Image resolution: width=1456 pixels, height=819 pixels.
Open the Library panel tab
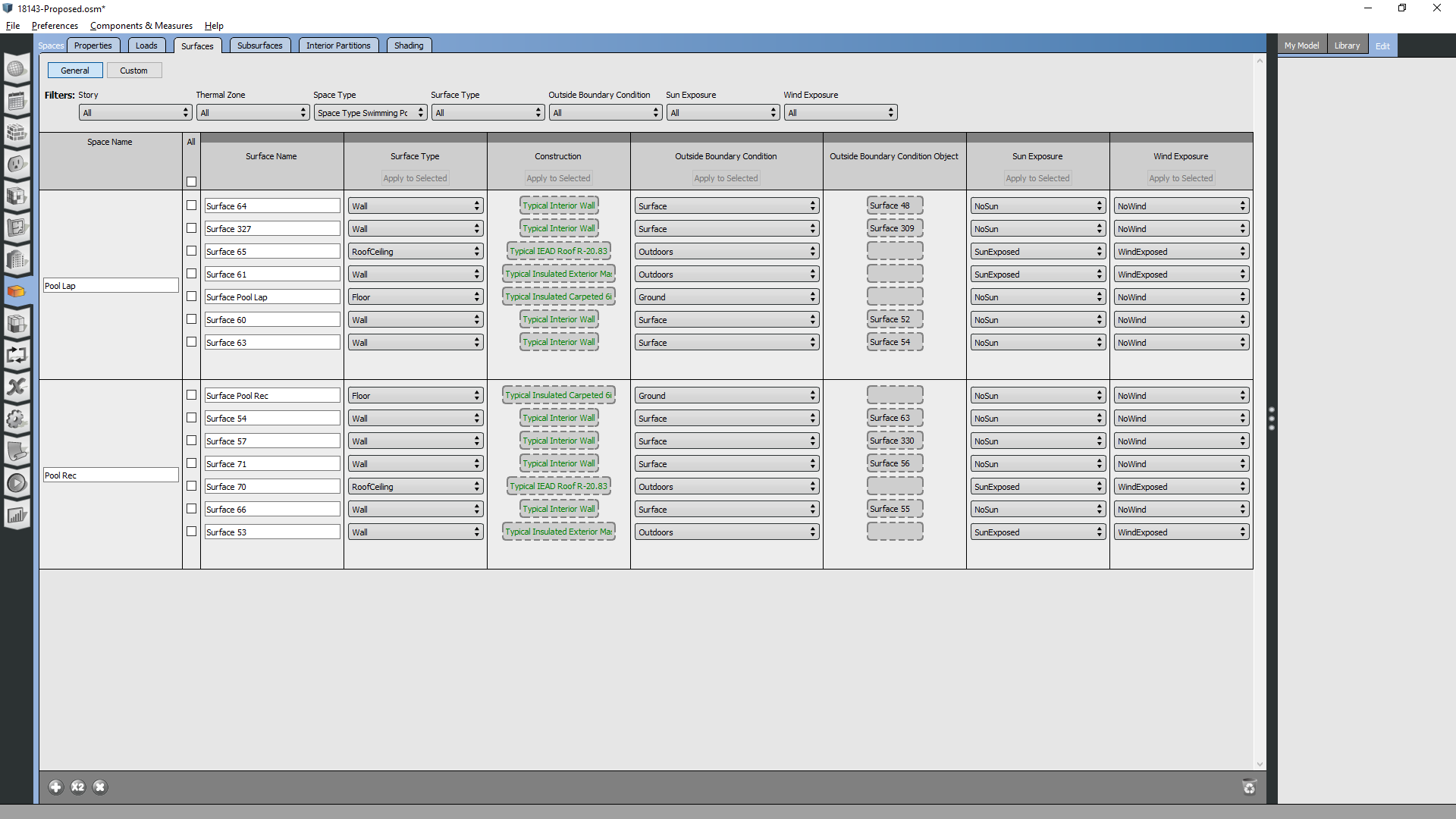click(x=1347, y=45)
